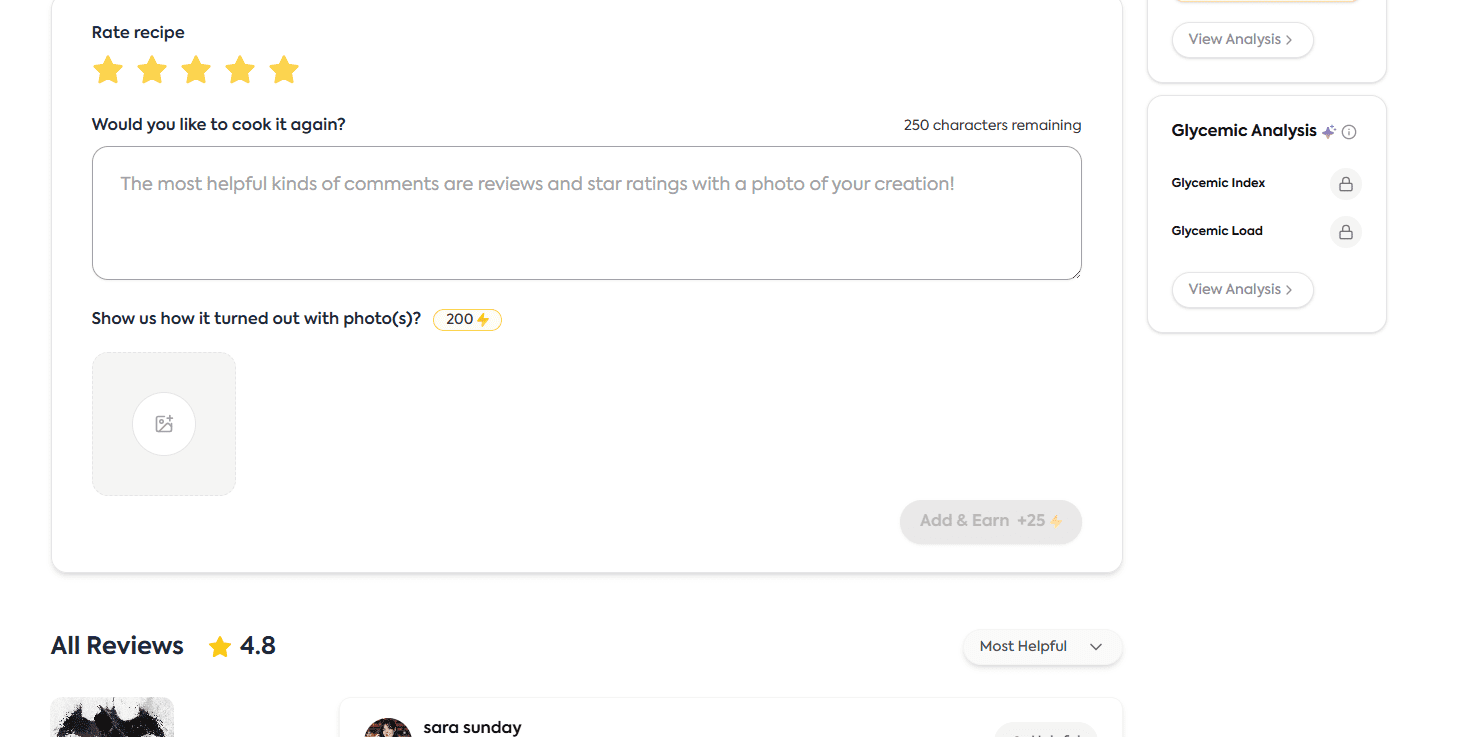Click the photo upload placeholder tile
The width and height of the screenshot is (1463, 737).
[164, 424]
